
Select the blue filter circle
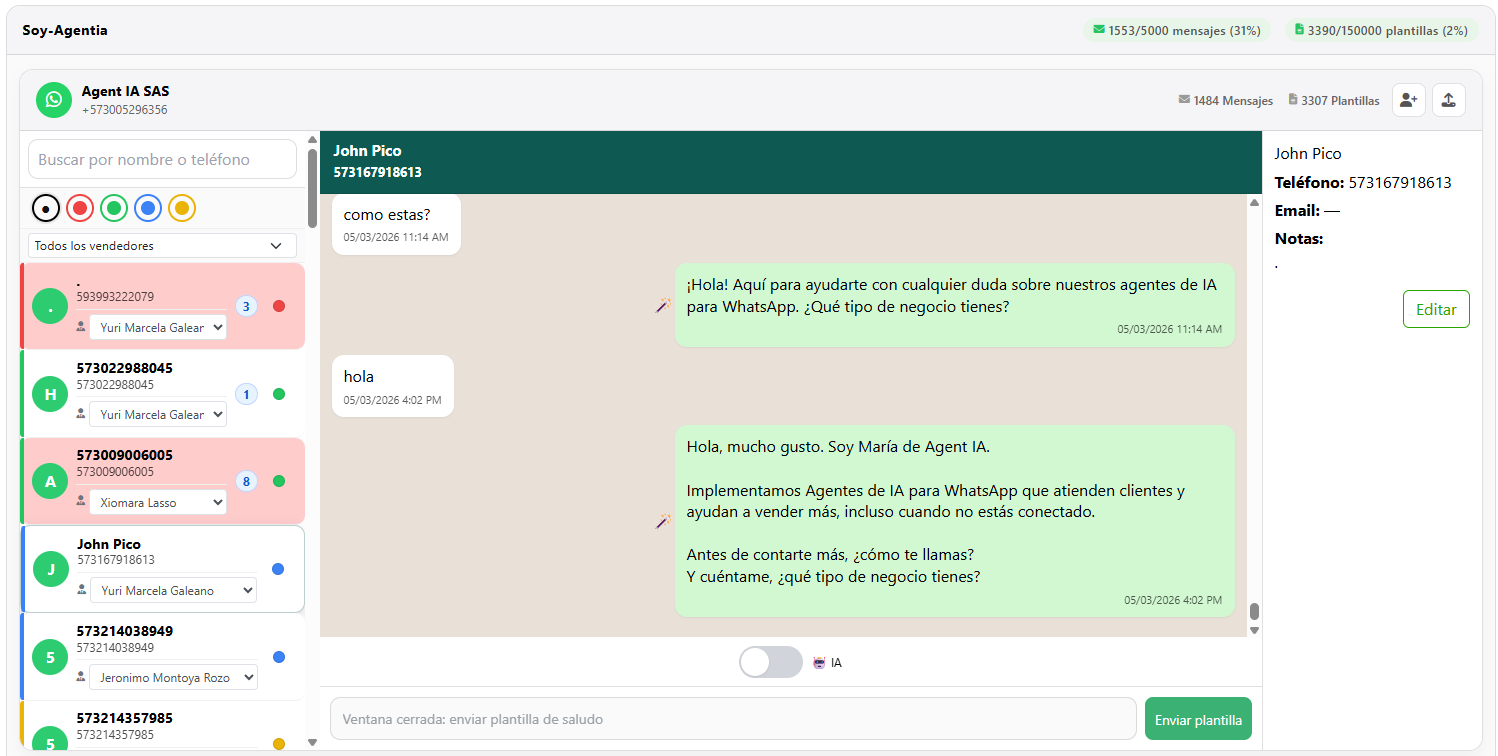point(148,208)
